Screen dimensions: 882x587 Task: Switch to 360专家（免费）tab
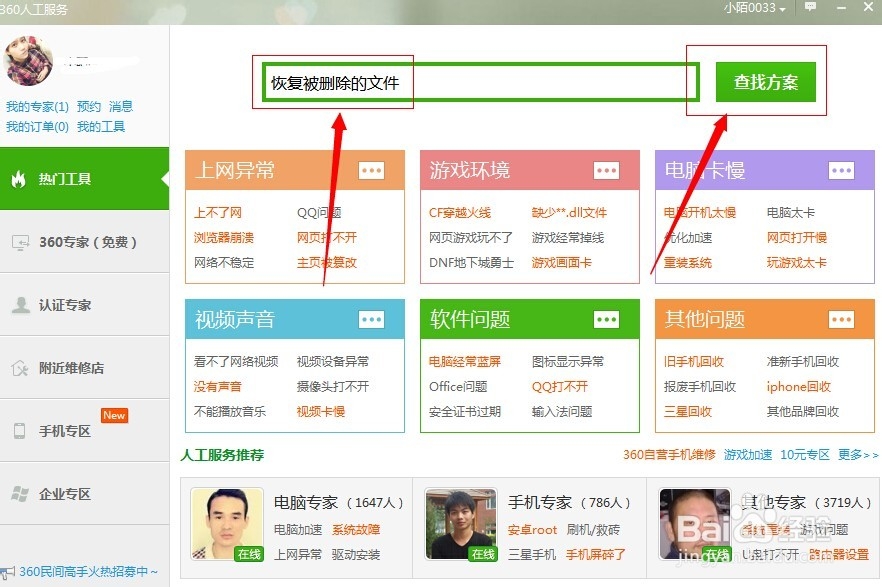[x=84, y=242]
